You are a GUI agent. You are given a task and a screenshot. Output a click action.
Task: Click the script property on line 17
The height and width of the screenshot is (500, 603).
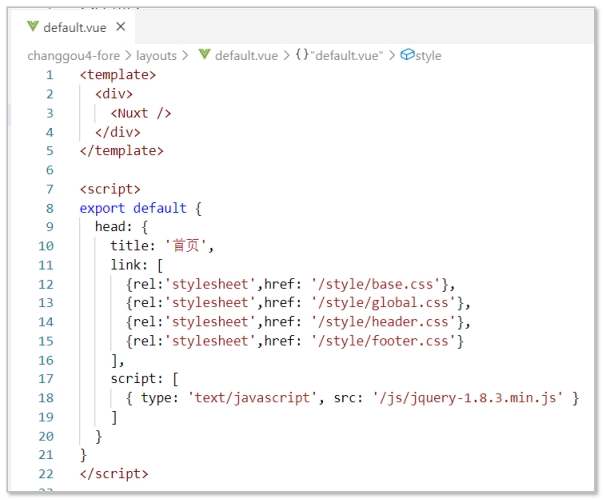(133, 379)
